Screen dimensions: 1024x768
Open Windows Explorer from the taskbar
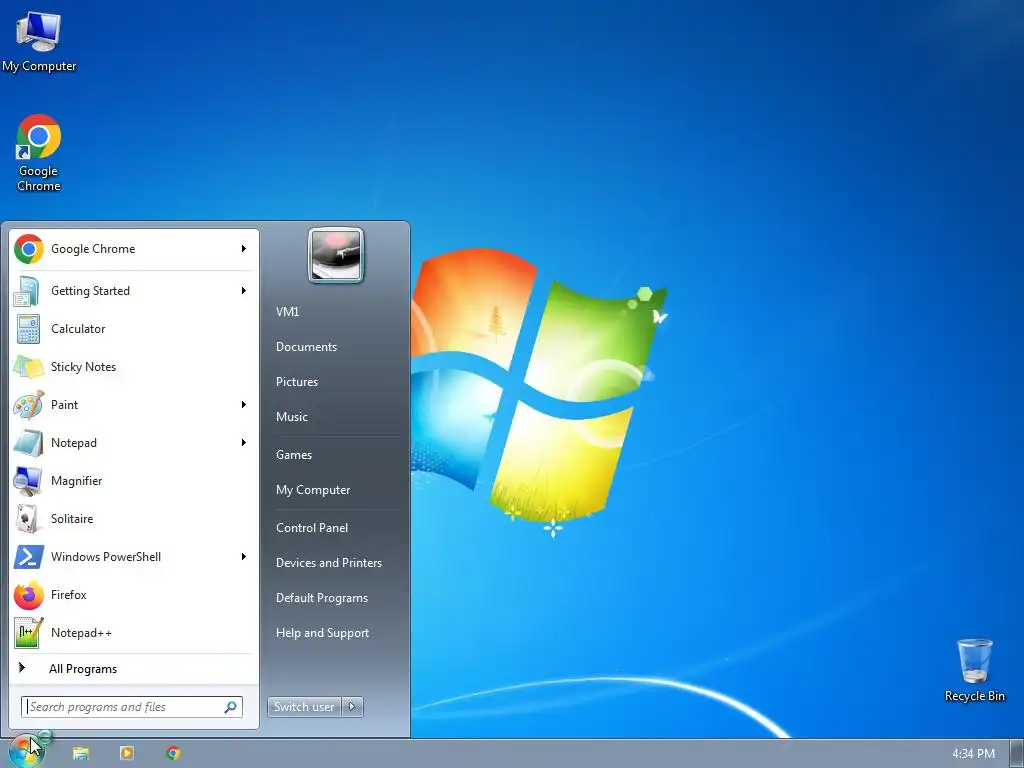(x=80, y=753)
